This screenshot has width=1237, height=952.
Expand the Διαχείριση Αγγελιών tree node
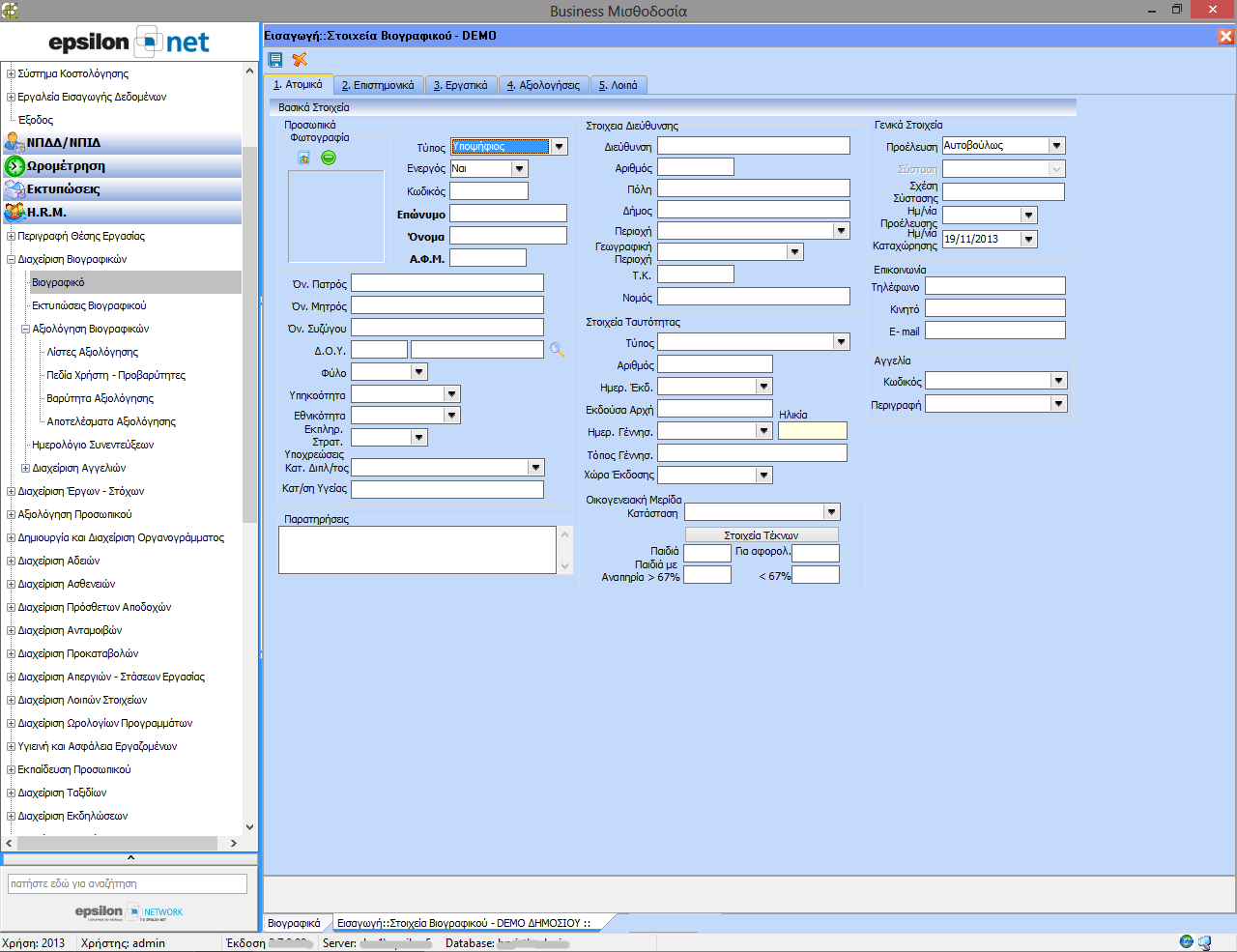[x=25, y=468]
